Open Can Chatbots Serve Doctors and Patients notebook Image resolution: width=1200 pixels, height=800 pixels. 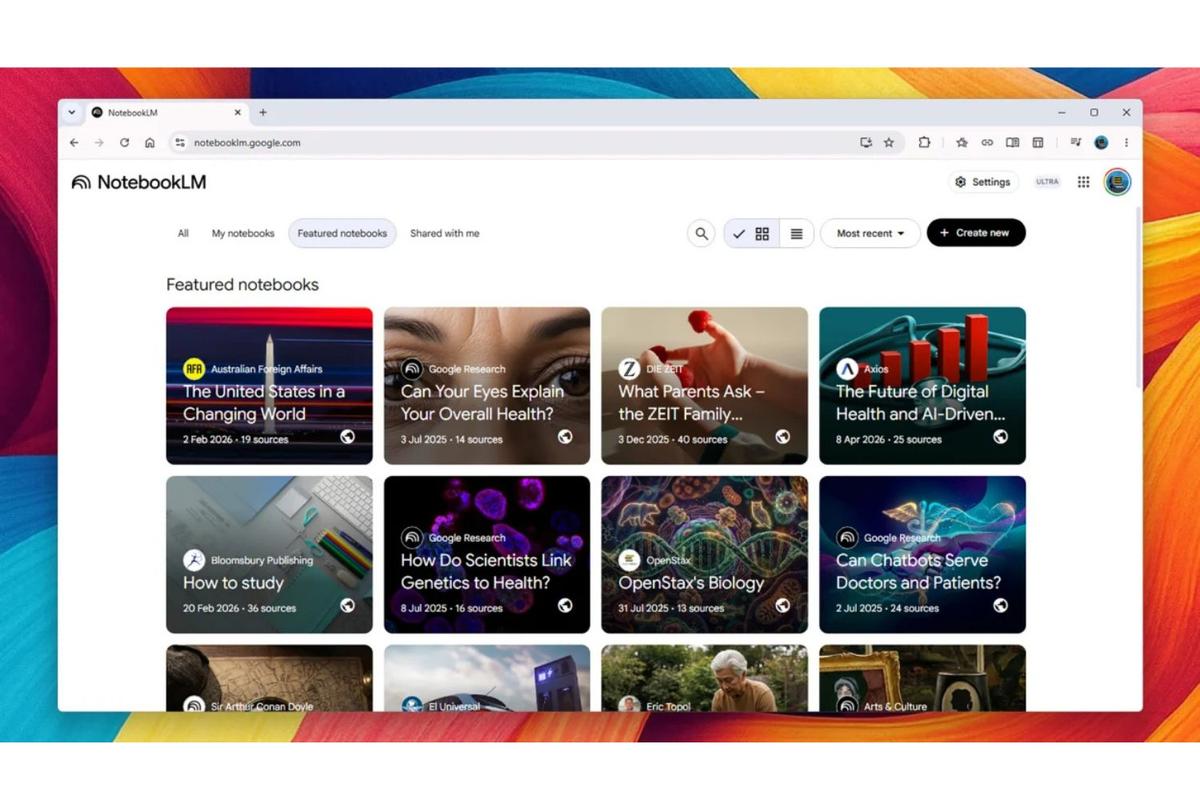[922, 554]
